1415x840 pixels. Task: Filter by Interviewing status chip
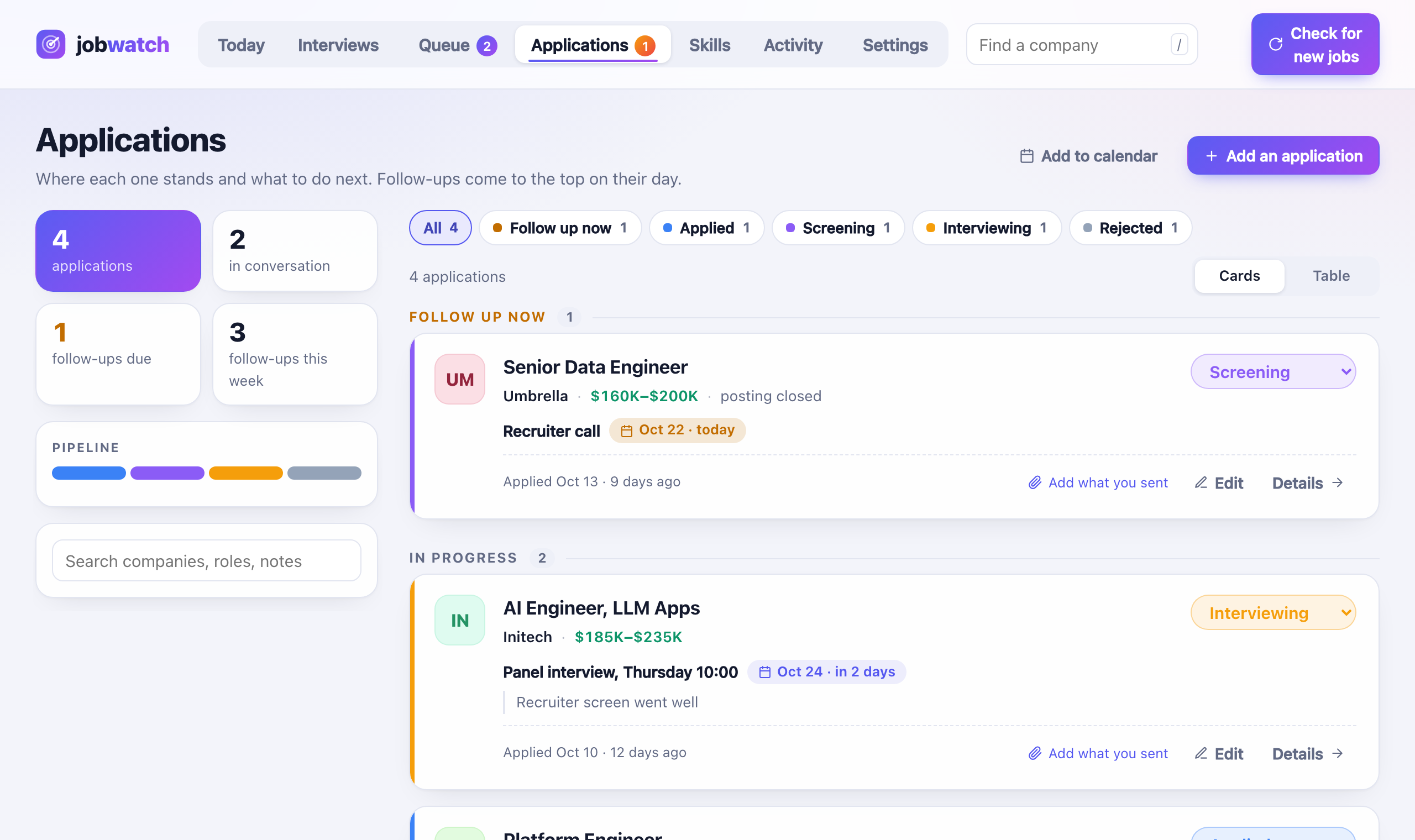(x=987, y=228)
